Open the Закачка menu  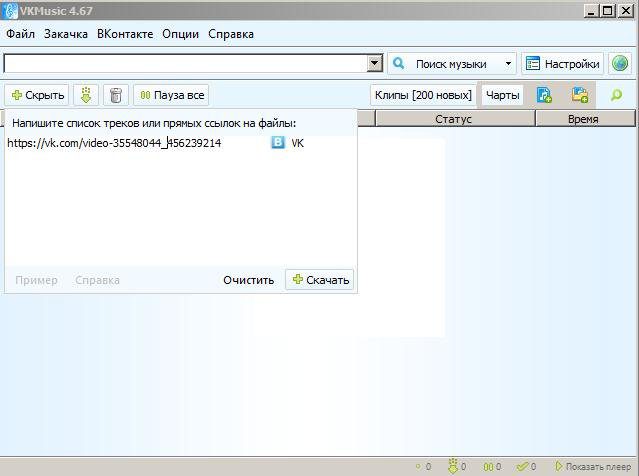point(66,34)
